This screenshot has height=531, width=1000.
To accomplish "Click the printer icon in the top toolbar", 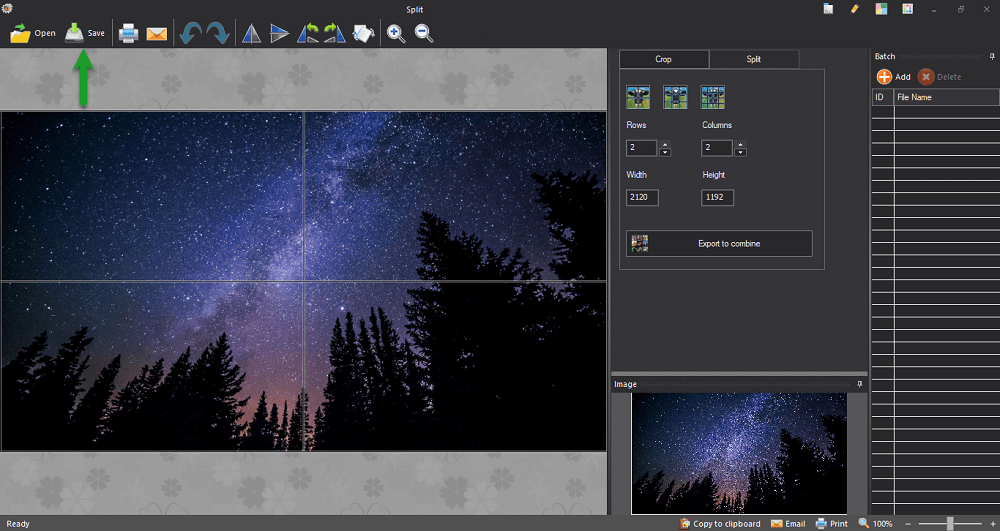I will pos(128,33).
